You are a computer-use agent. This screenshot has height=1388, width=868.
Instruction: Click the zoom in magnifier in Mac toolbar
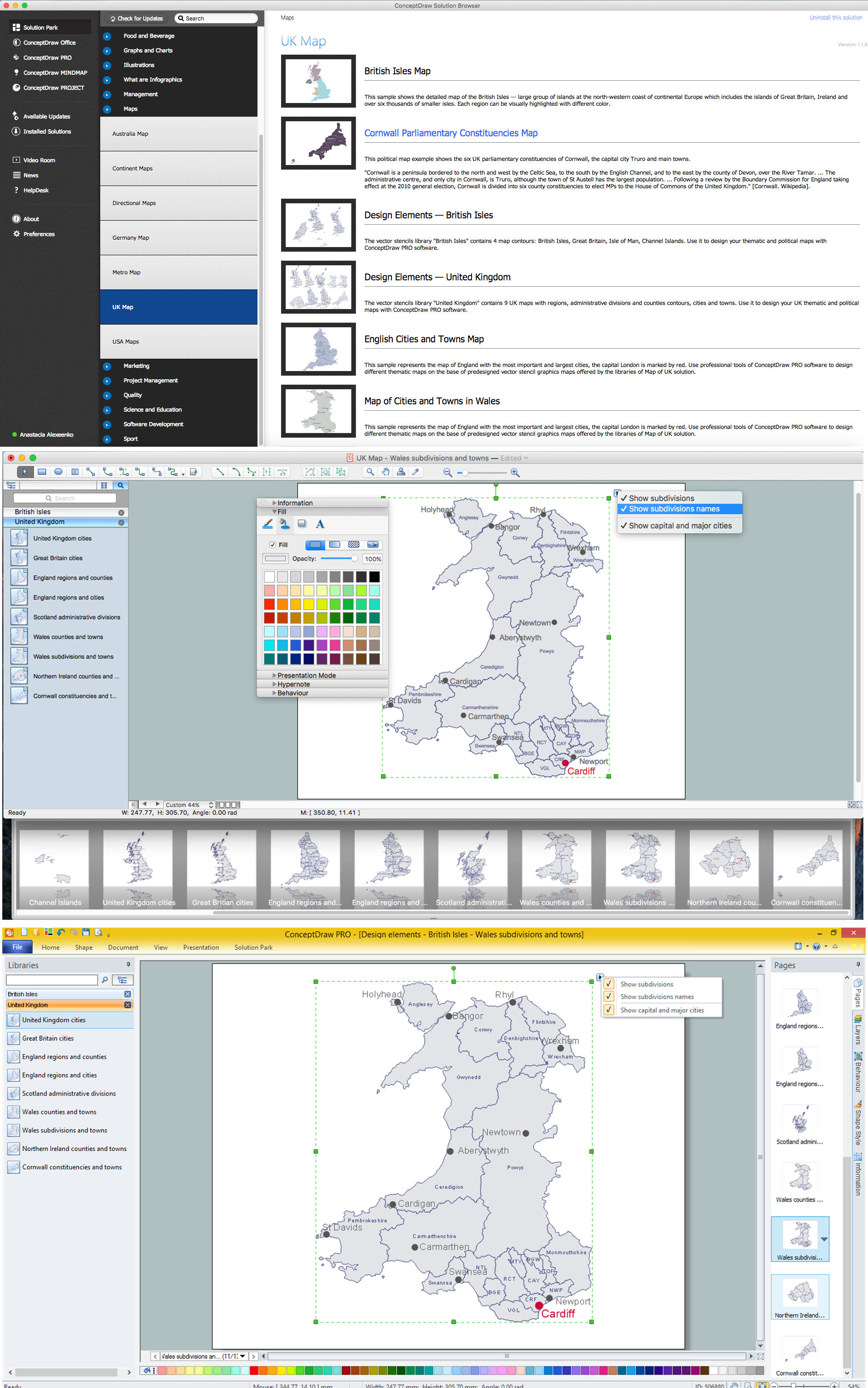point(515,472)
